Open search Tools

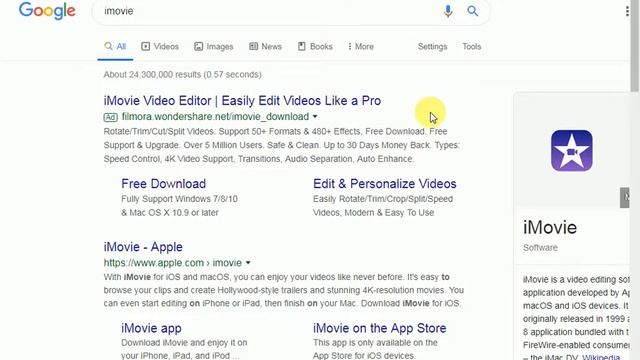[471, 47]
